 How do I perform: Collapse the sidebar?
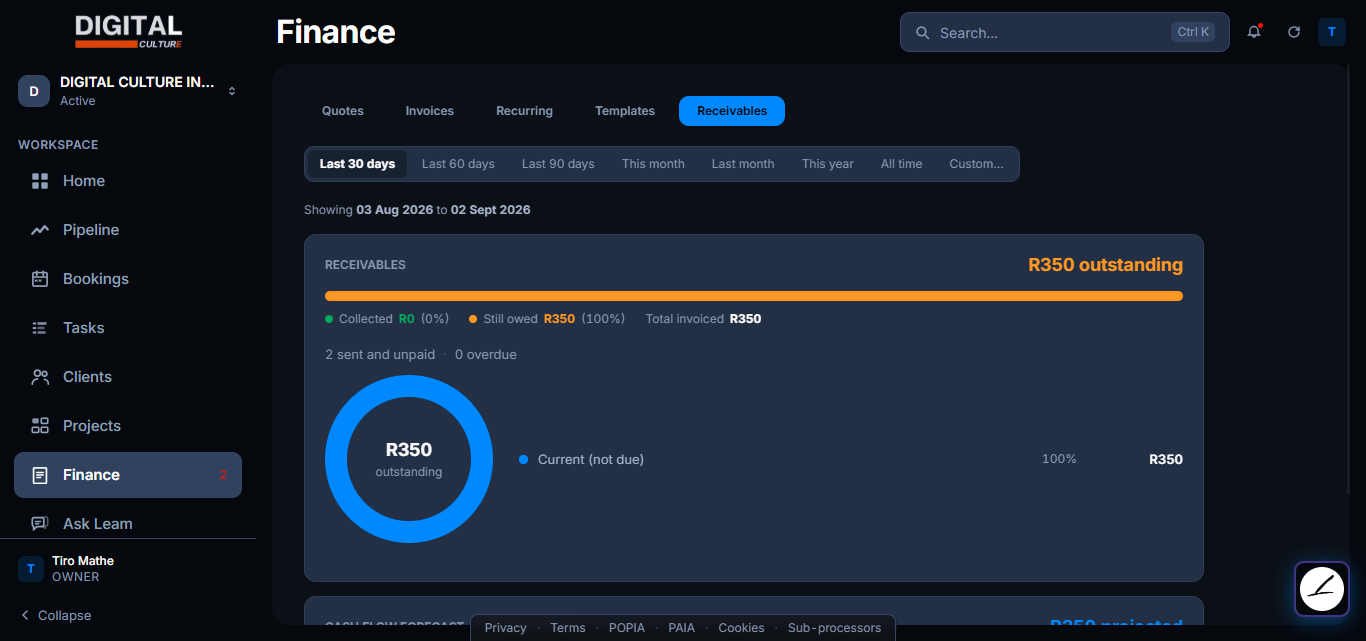pos(56,615)
